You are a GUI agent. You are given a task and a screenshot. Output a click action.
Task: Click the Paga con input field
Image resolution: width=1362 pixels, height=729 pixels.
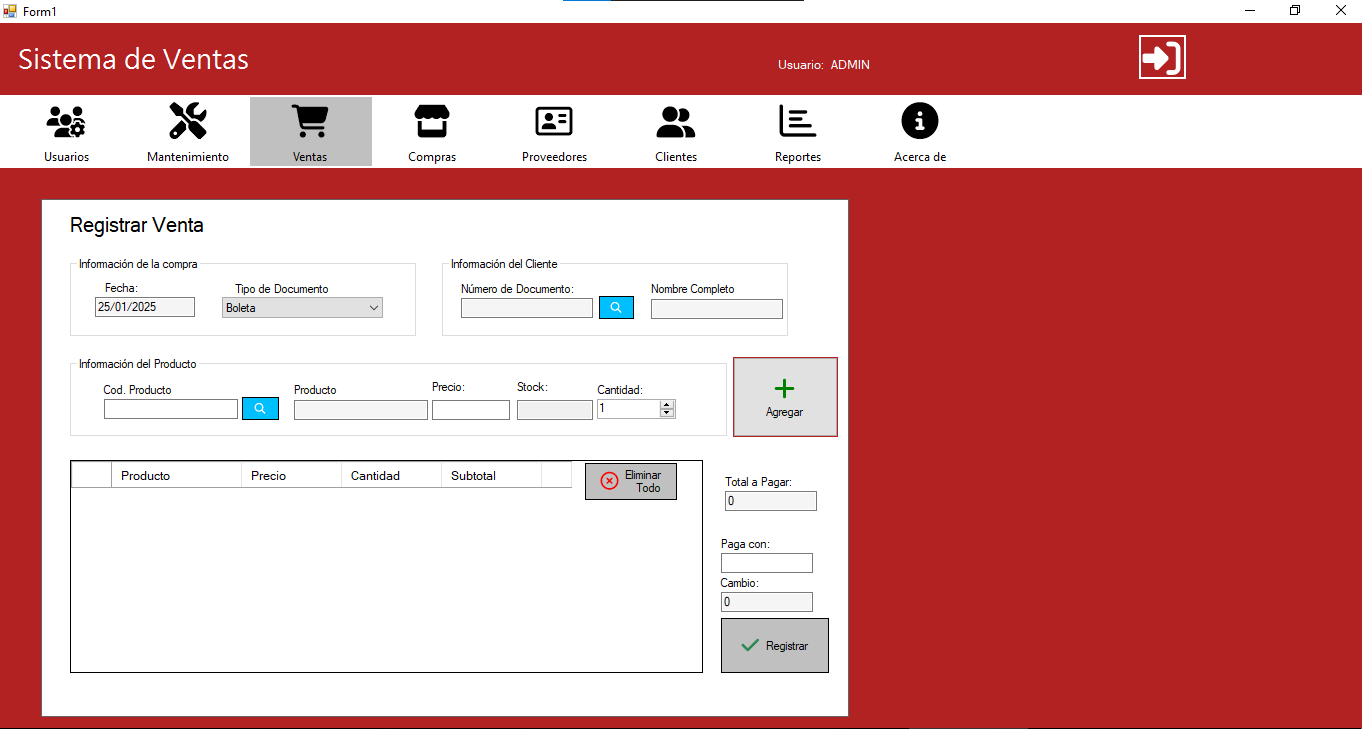point(767,563)
